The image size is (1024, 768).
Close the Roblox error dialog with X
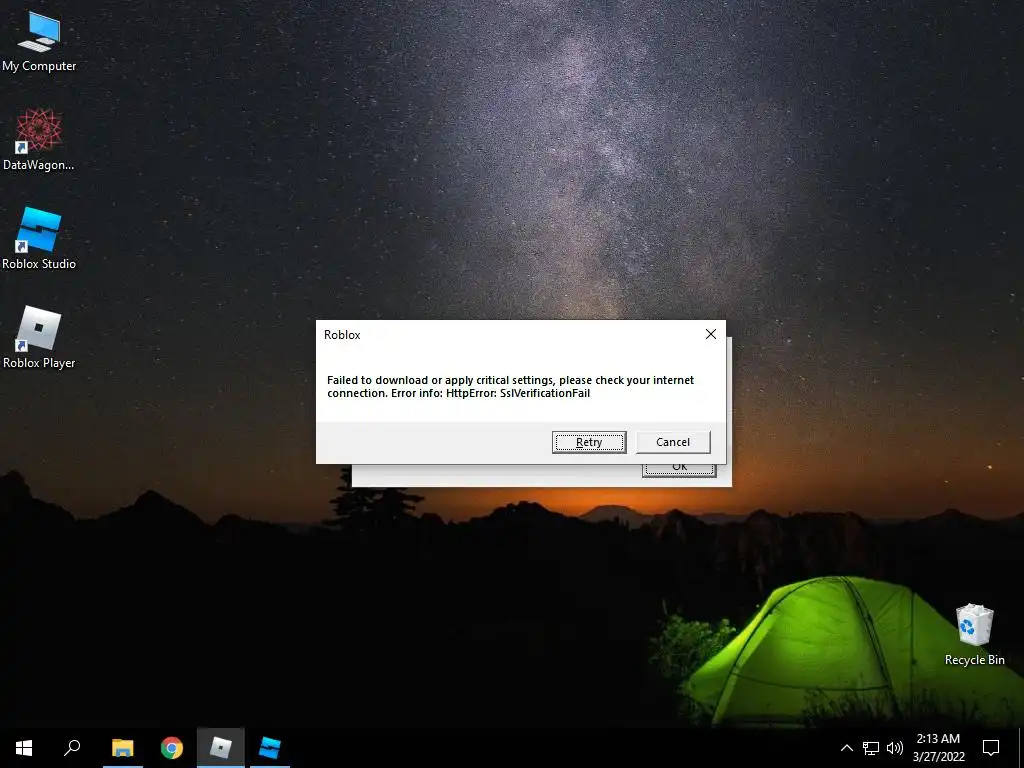711,334
